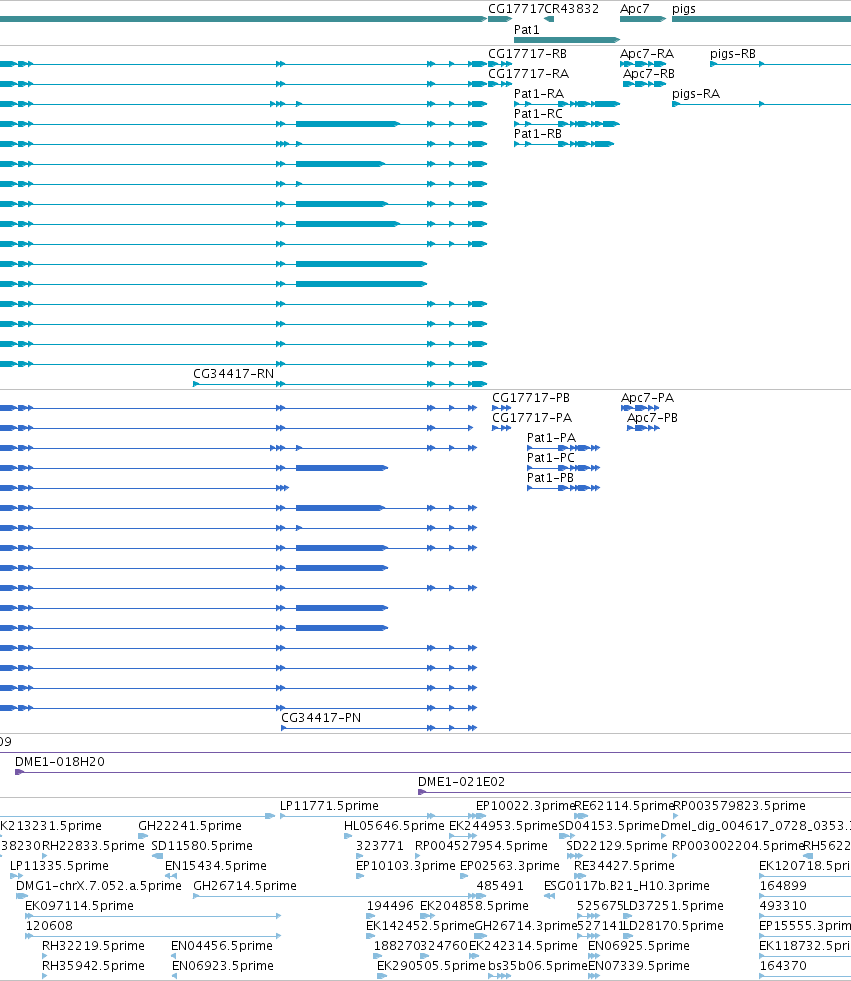Screen dimensions: 851x981
Task: Click EST EK097114.5prime
Action: 79,906
